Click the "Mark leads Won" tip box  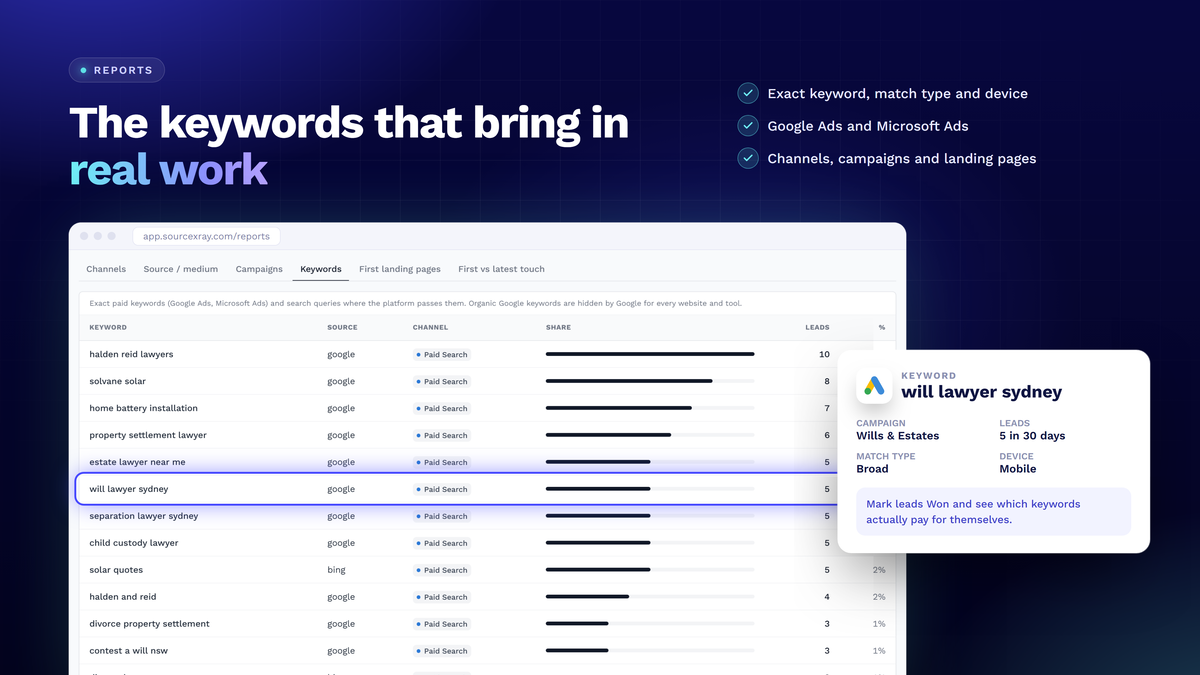click(994, 512)
